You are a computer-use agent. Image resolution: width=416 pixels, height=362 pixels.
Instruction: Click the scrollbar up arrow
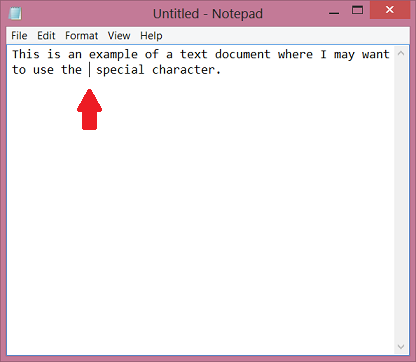click(401, 53)
